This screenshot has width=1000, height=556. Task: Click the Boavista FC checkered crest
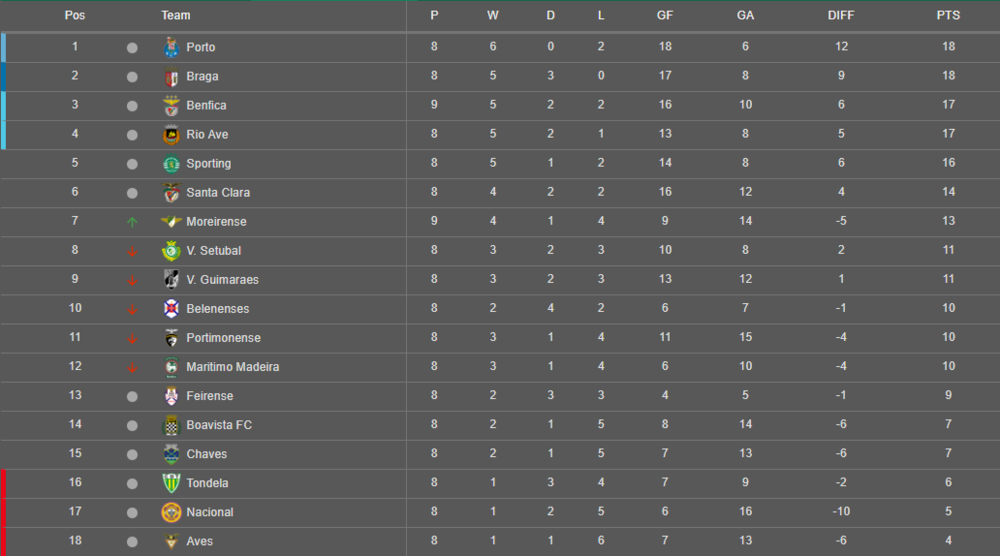[x=170, y=425]
